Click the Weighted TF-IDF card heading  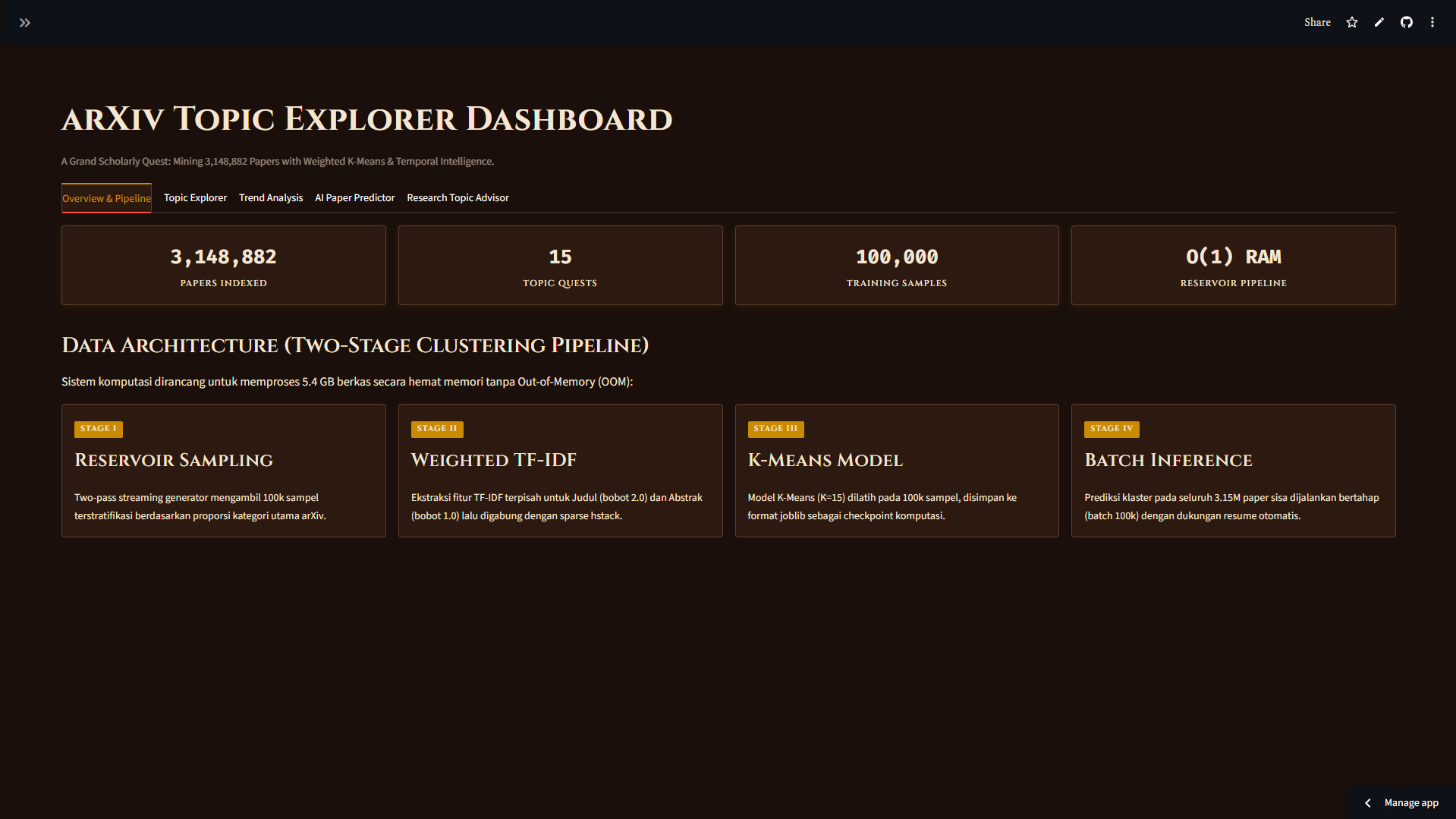(494, 461)
